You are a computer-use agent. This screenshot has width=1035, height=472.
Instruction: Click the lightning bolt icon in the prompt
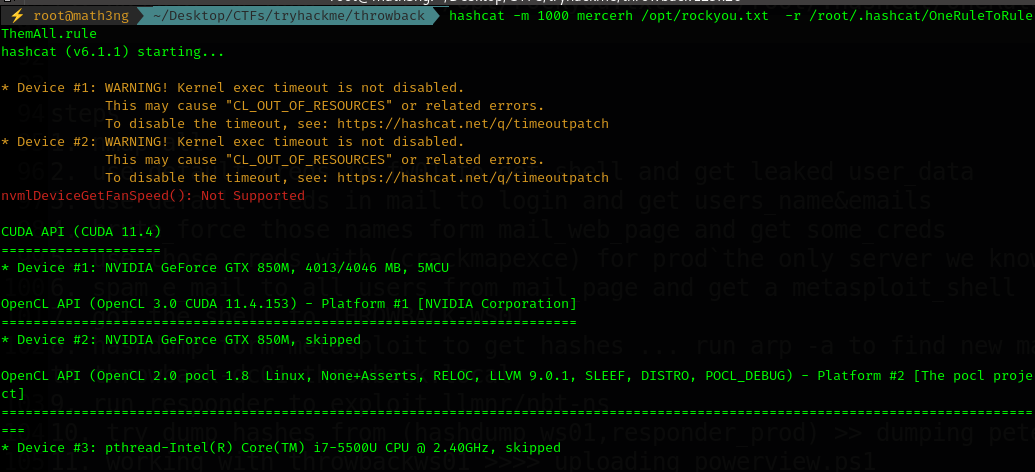tap(17, 17)
